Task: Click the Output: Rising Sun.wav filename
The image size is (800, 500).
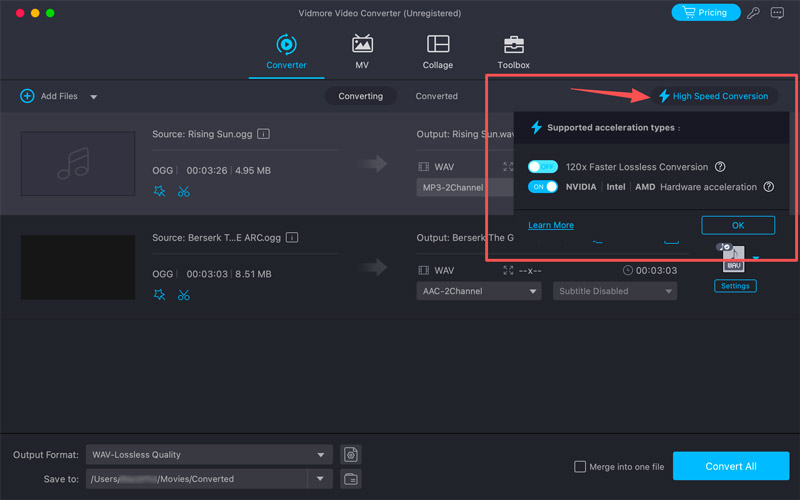Action: (x=465, y=134)
